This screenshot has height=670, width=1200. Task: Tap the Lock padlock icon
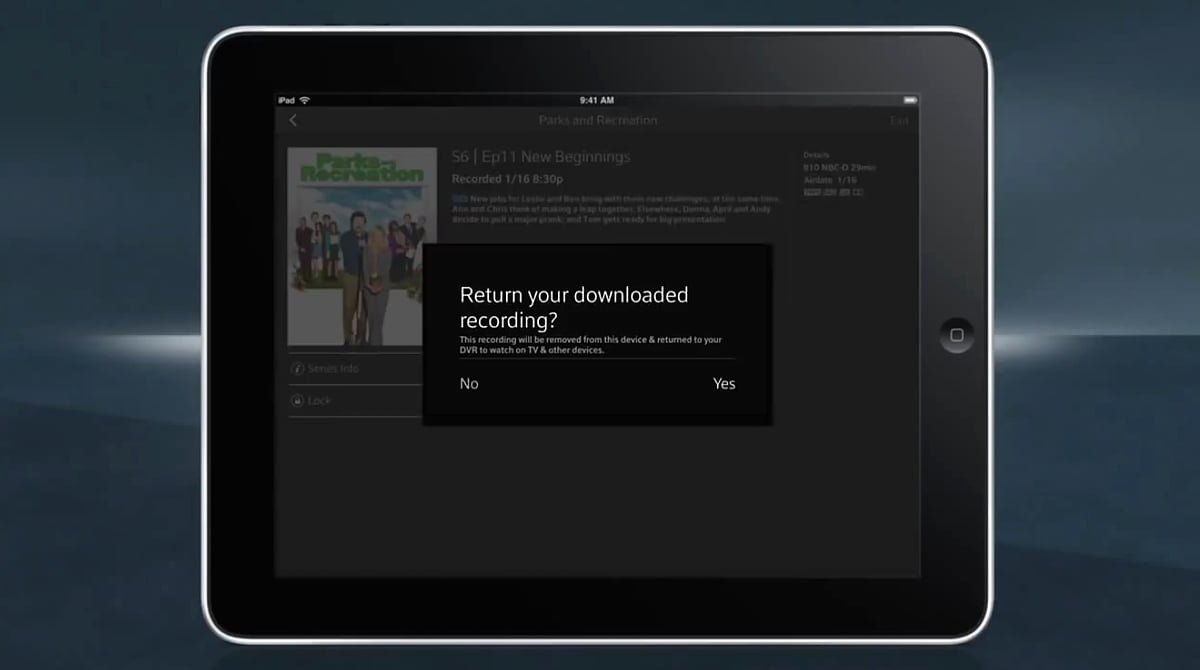point(298,400)
